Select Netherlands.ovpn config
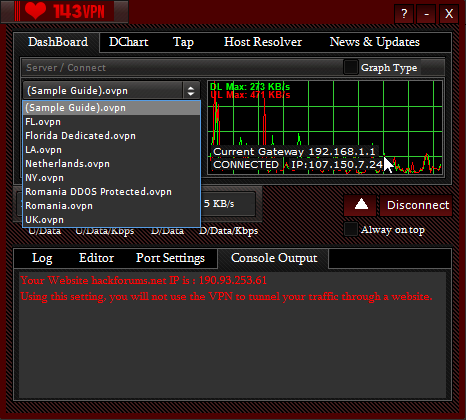 111,164
